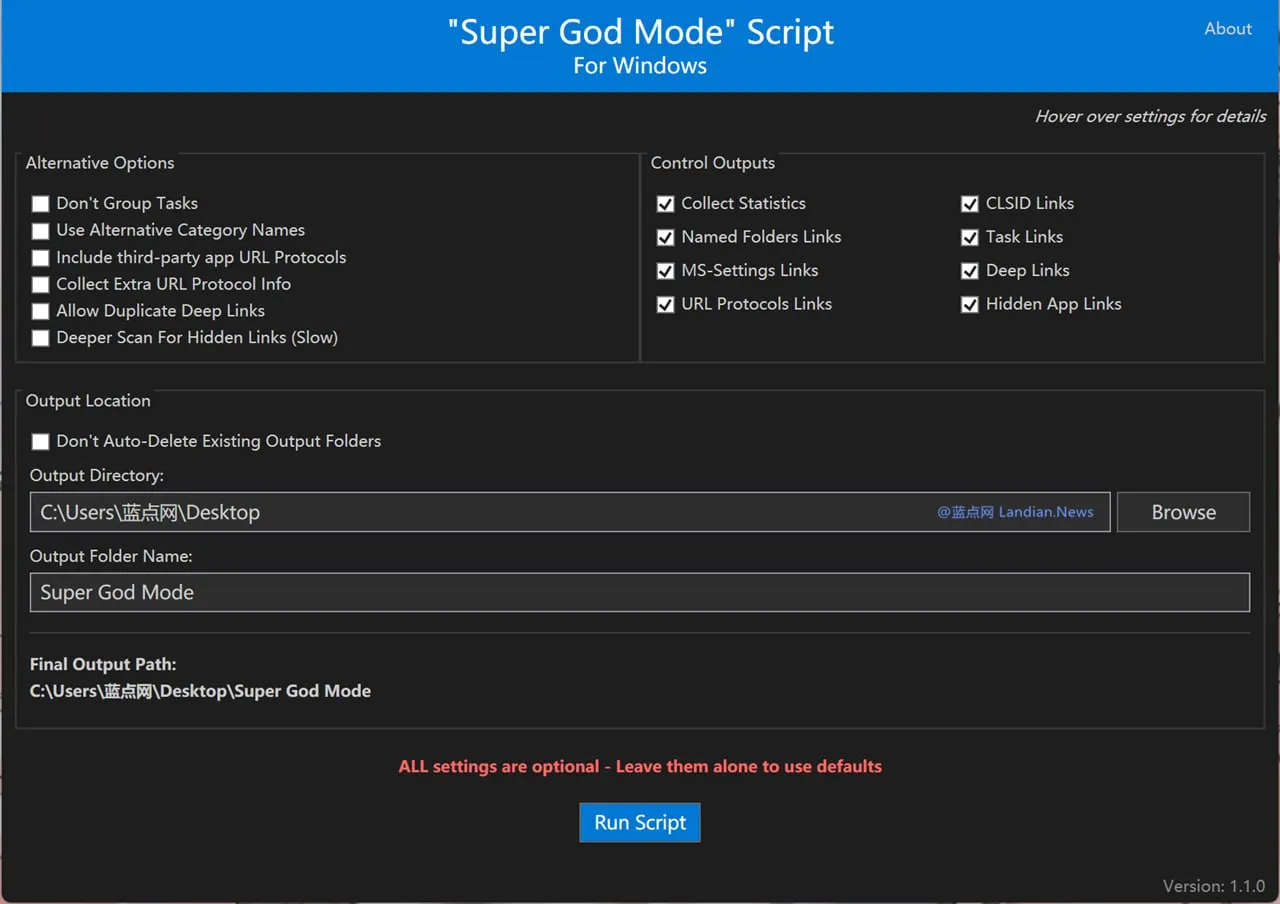Disable Hidden App Links output
Image resolution: width=1280 pixels, height=904 pixels.
point(969,305)
